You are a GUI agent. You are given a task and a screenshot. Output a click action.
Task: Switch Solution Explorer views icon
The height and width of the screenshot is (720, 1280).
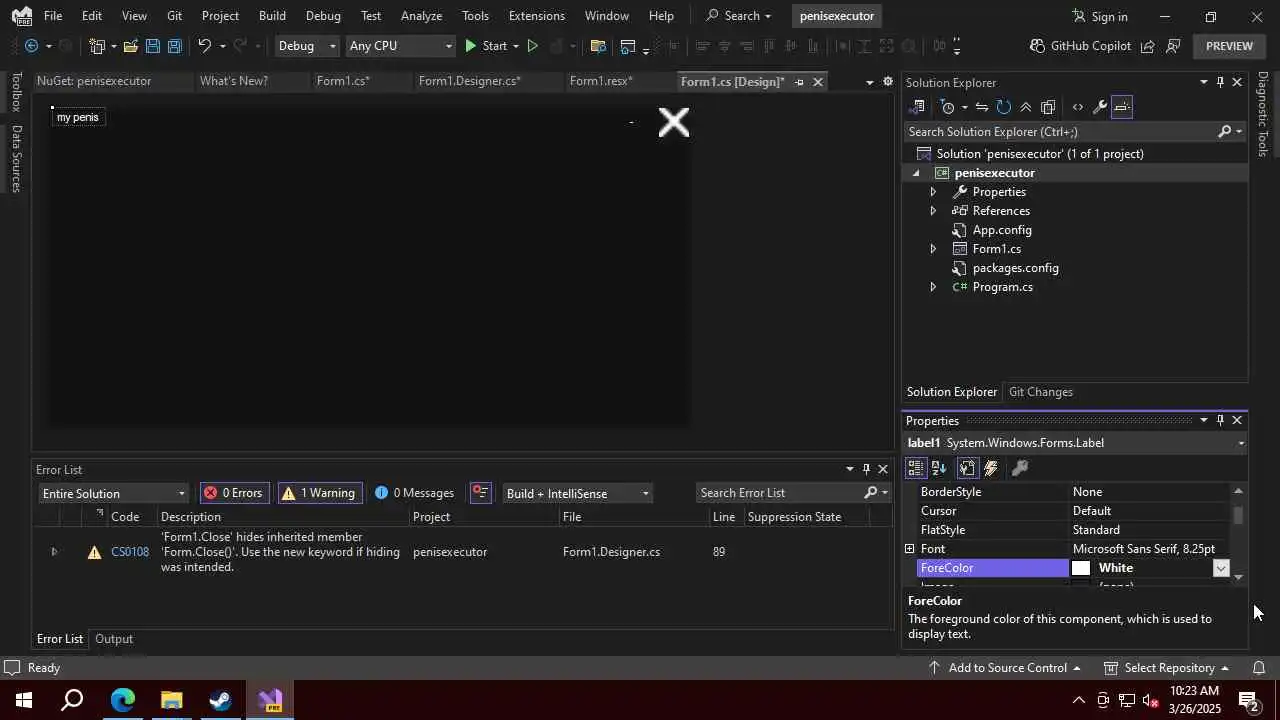[918, 107]
